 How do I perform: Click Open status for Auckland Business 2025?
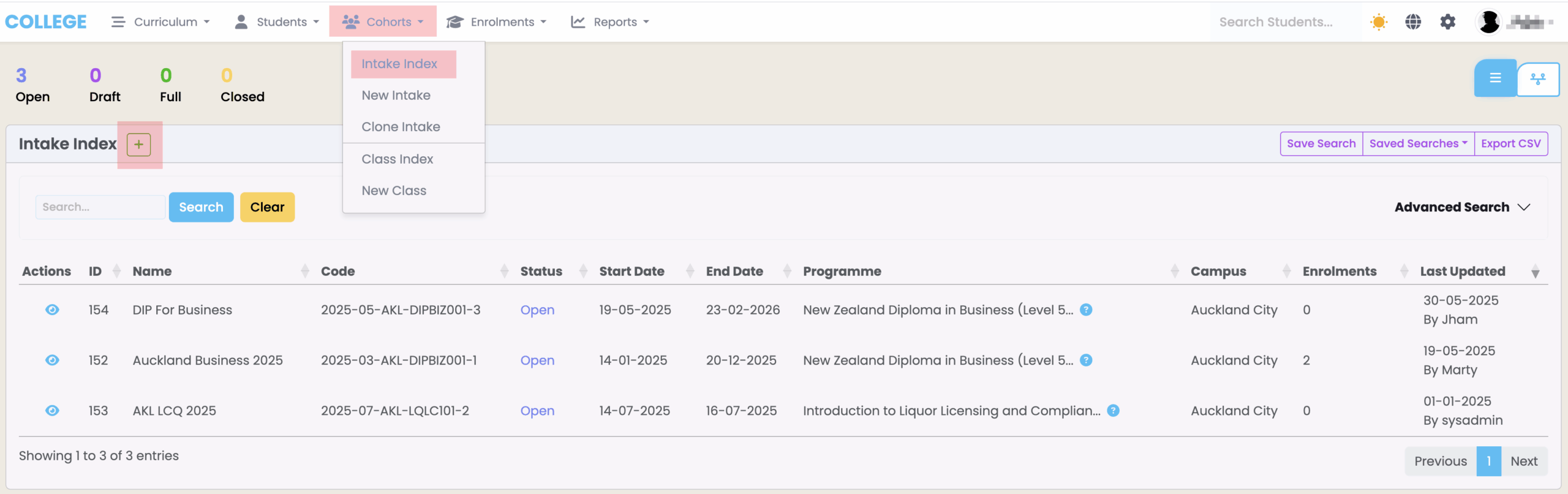[537, 360]
